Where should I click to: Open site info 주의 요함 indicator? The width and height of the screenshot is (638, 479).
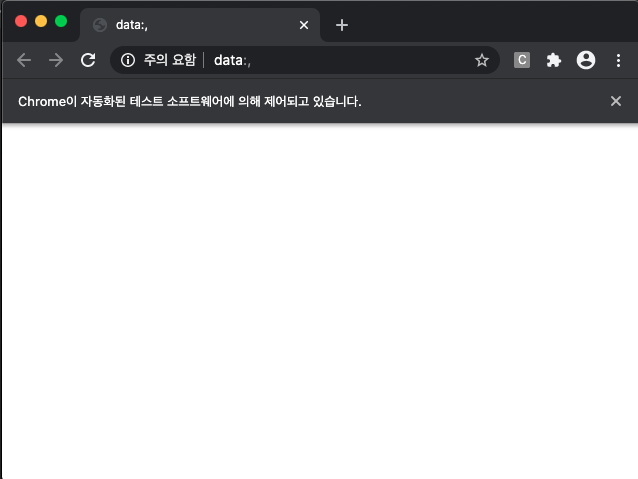(159, 60)
